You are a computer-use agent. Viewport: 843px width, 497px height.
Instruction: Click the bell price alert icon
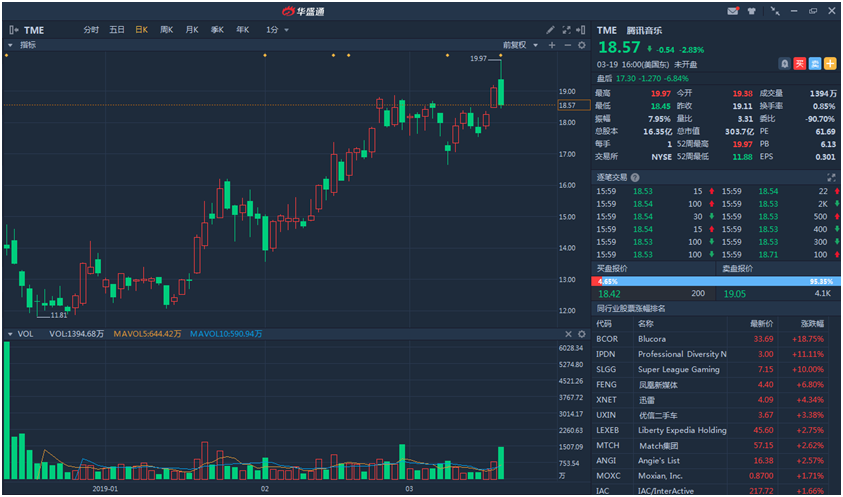785,63
